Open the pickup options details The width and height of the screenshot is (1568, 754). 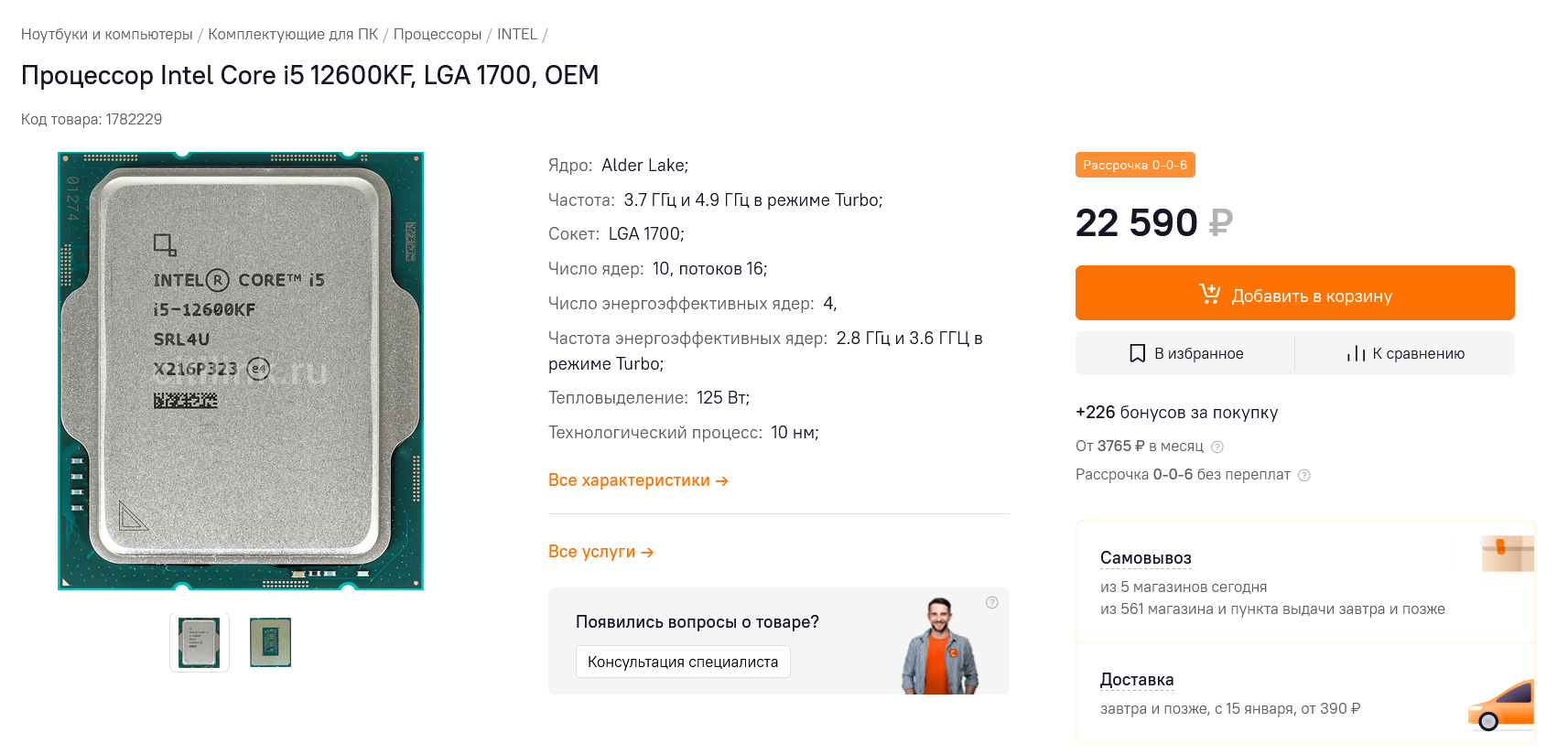tap(1145, 558)
